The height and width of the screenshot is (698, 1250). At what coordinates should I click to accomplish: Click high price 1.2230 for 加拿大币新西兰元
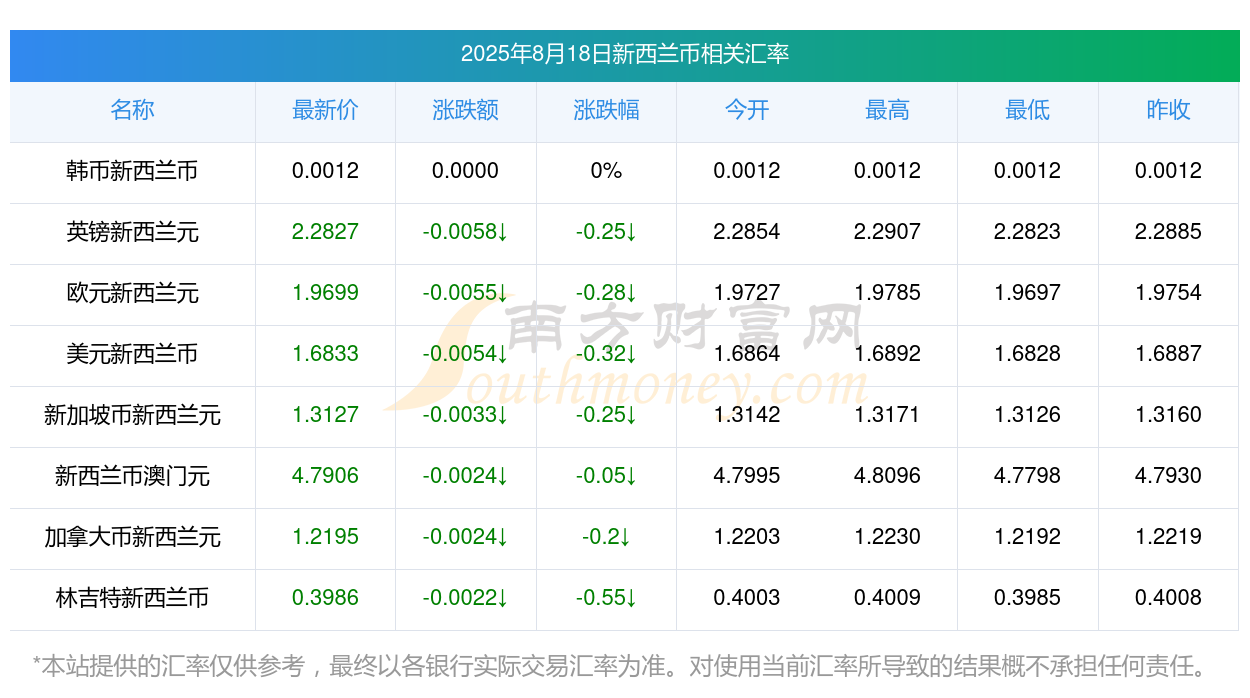point(887,537)
